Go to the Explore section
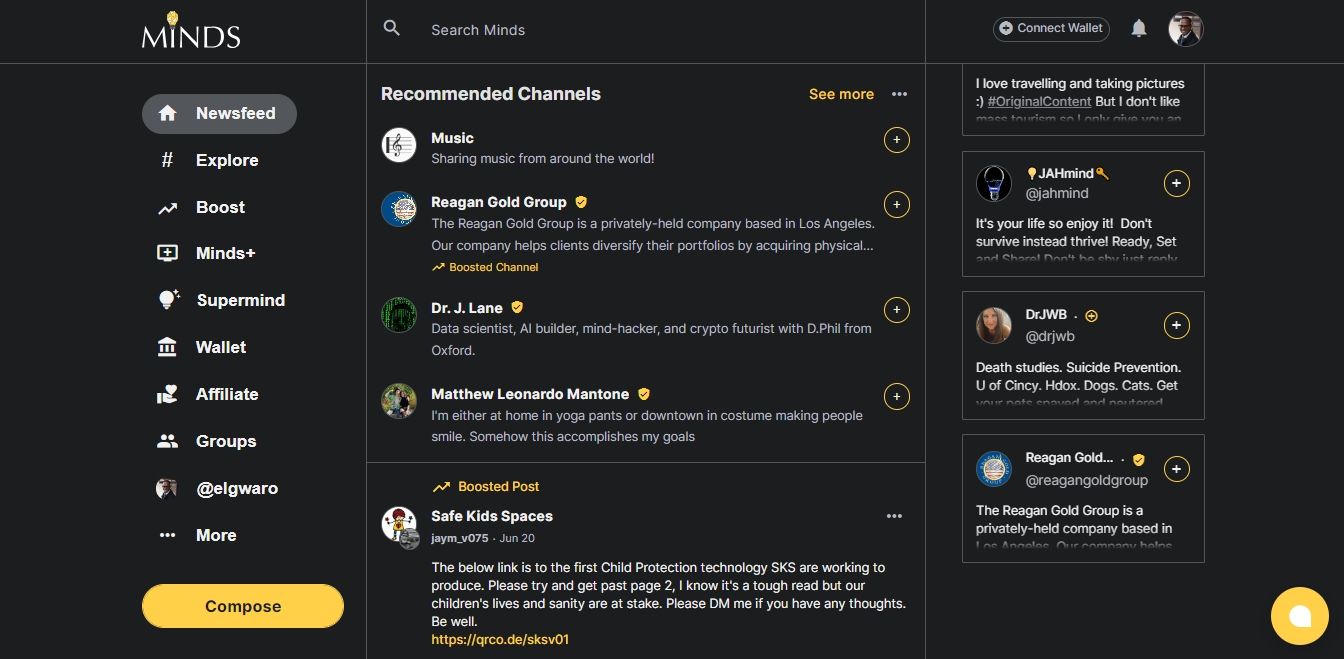Image resolution: width=1344 pixels, height=659 pixels. [226, 160]
